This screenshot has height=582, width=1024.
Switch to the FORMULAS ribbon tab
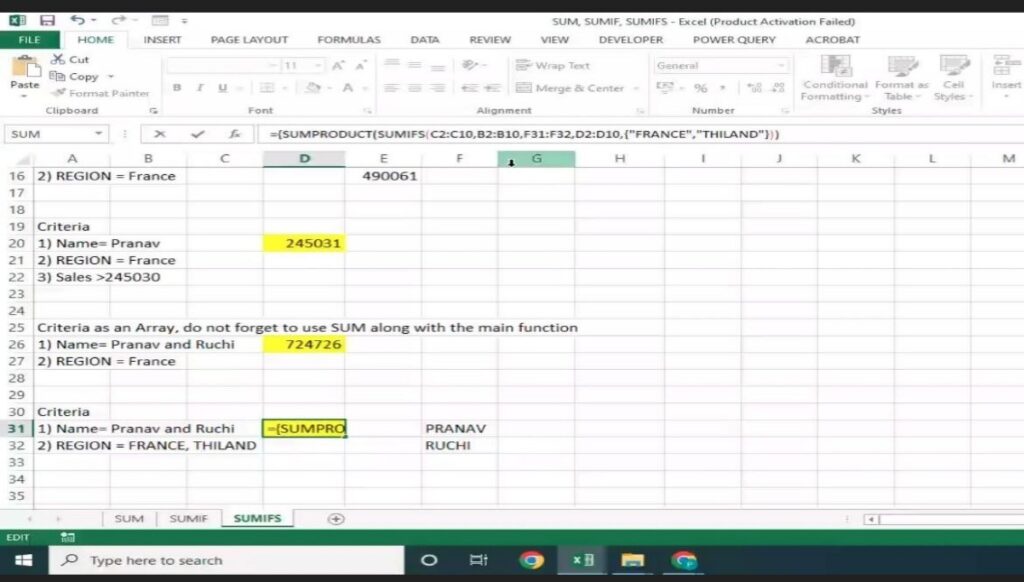click(349, 40)
